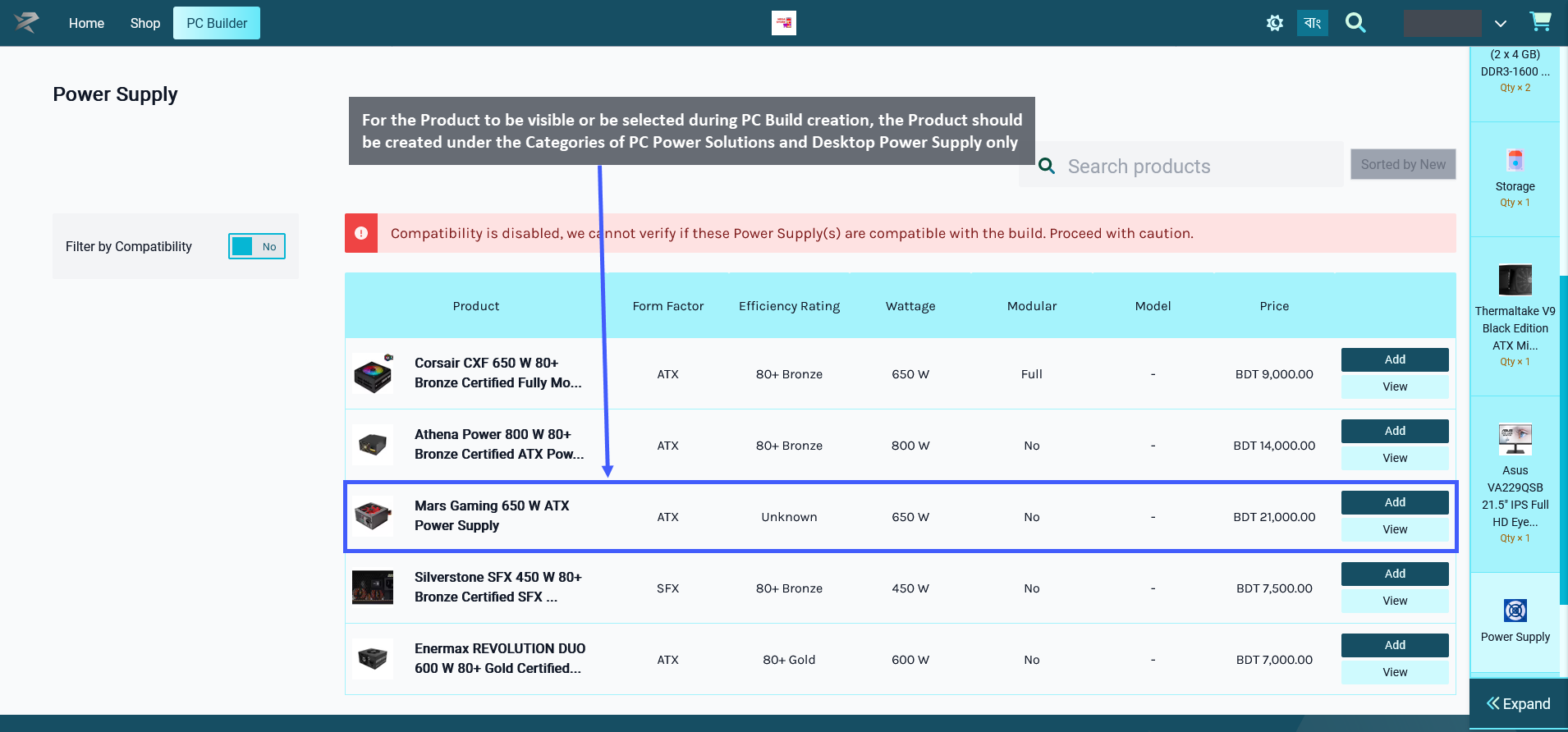Click the magnifier icon in product search
Screen dimensions: 1568x732
pyautogui.click(x=1047, y=167)
